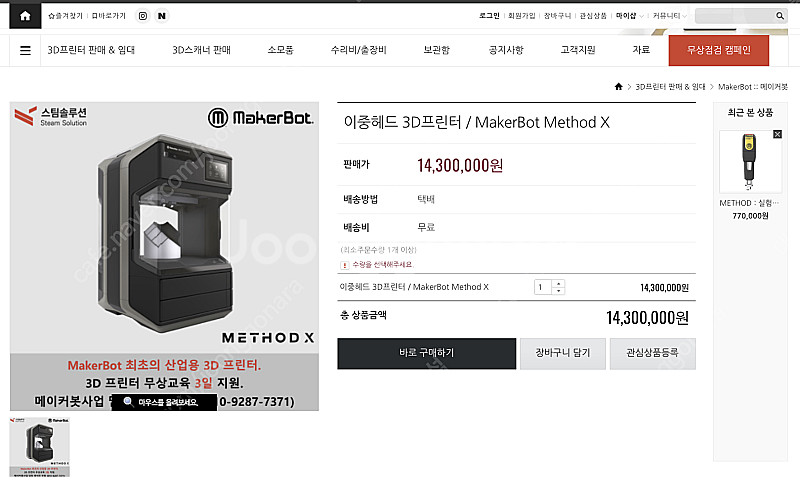Click the quantity input field

pos(543,287)
